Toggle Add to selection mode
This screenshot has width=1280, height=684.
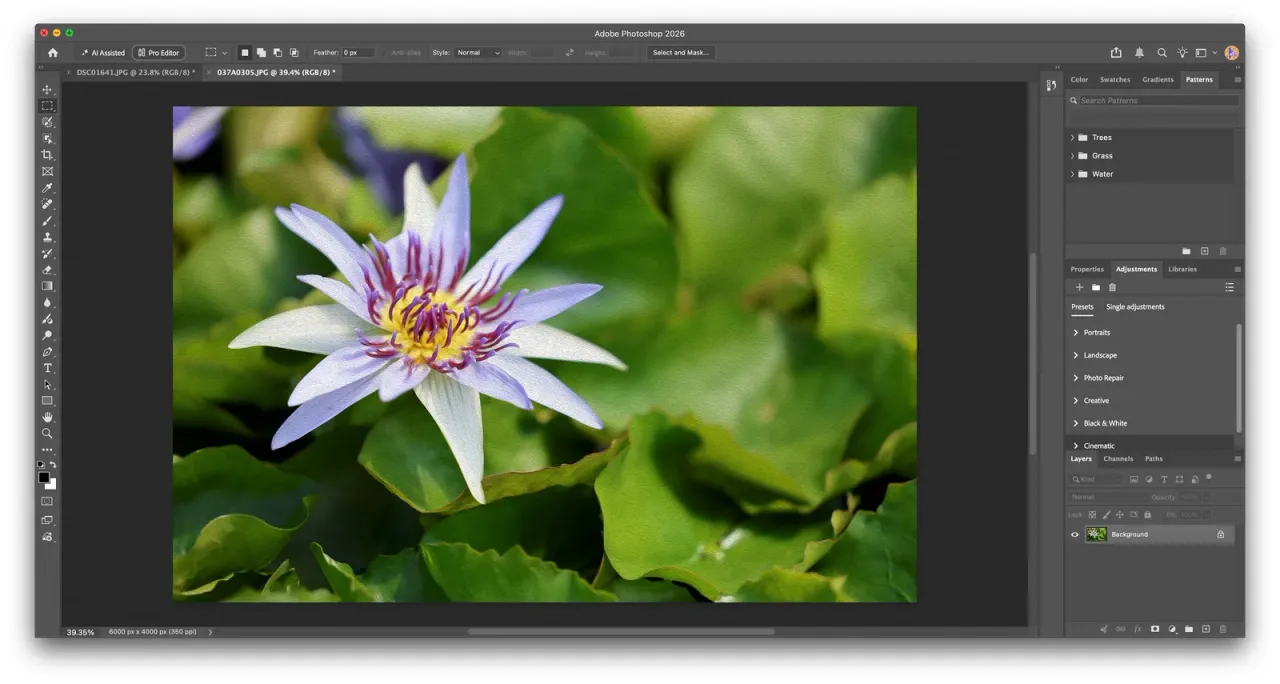pos(261,53)
